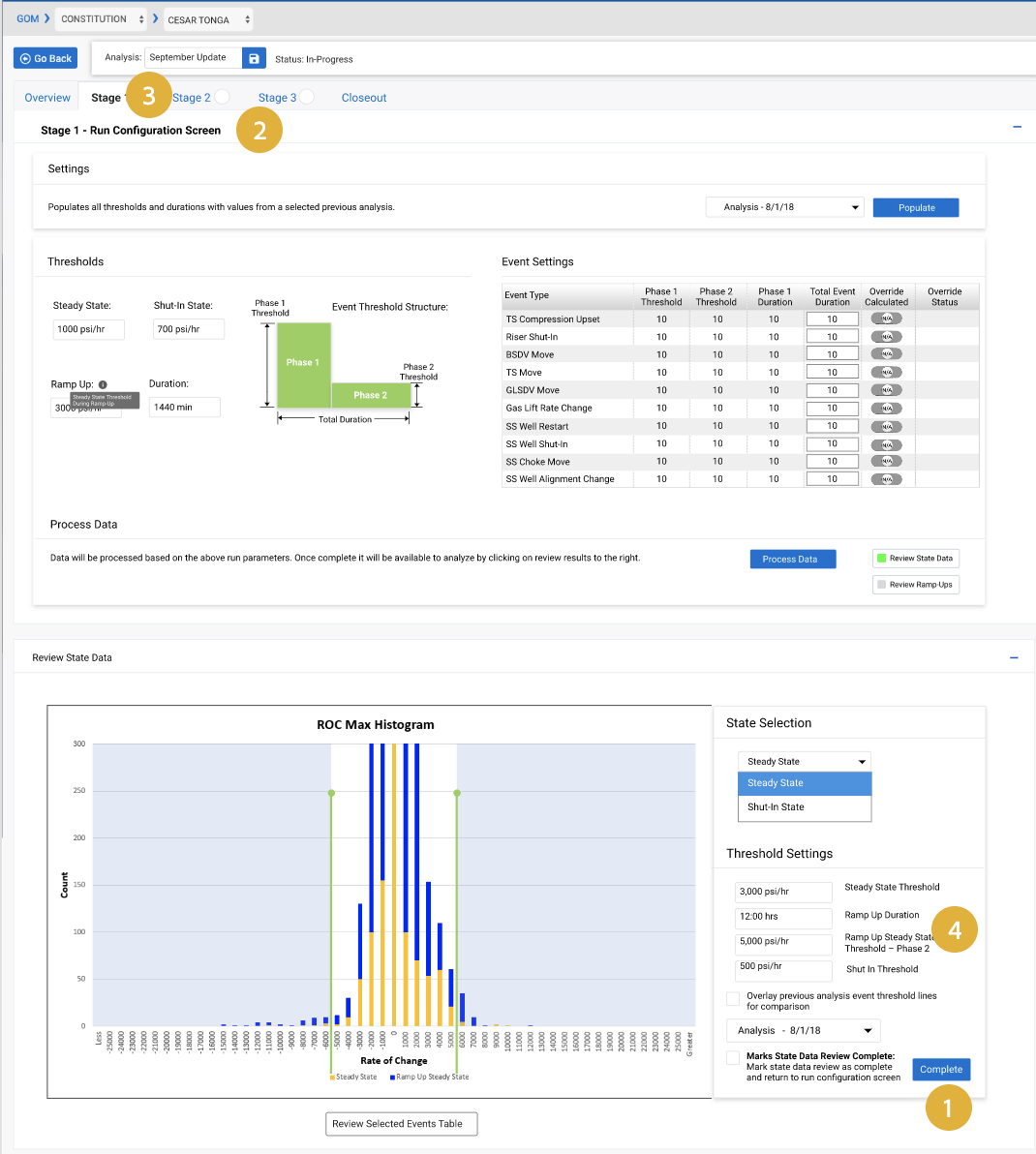Click the Review State Data button
This screenshot has width=1036, height=1154.
coord(915,559)
